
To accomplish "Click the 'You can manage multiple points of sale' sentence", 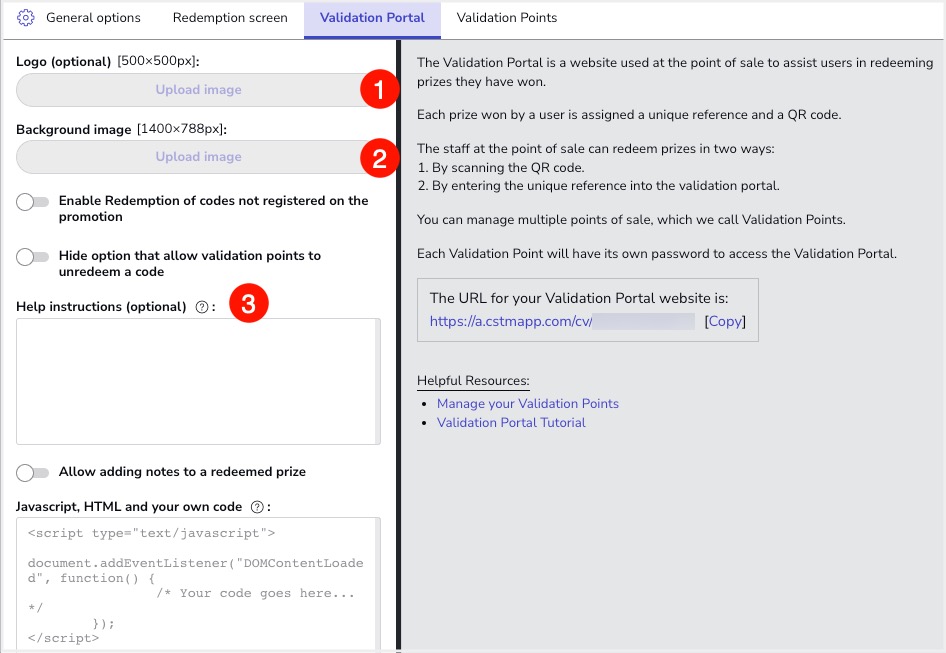I will (631, 220).
